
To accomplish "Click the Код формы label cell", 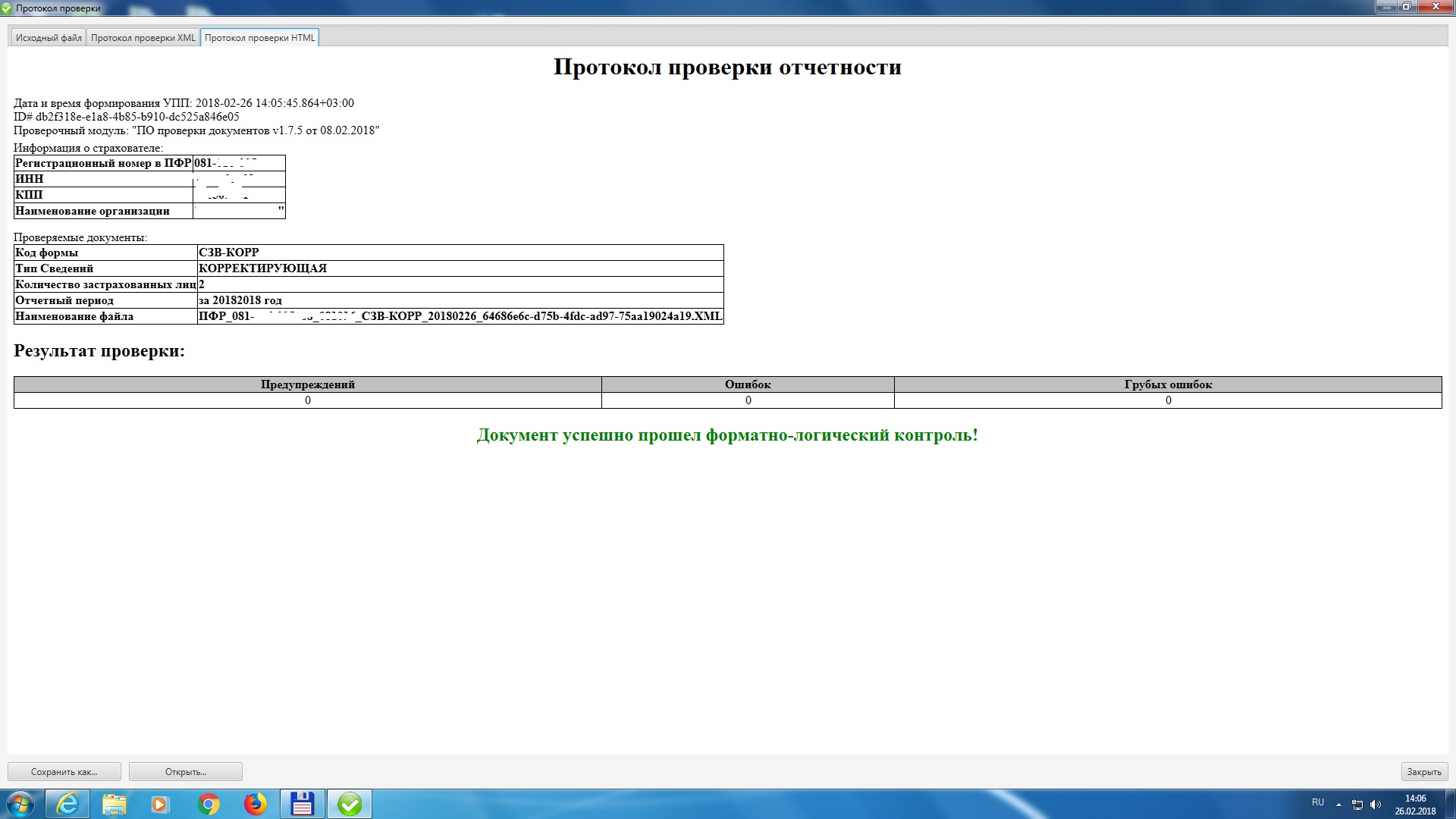I will (105, 253).
